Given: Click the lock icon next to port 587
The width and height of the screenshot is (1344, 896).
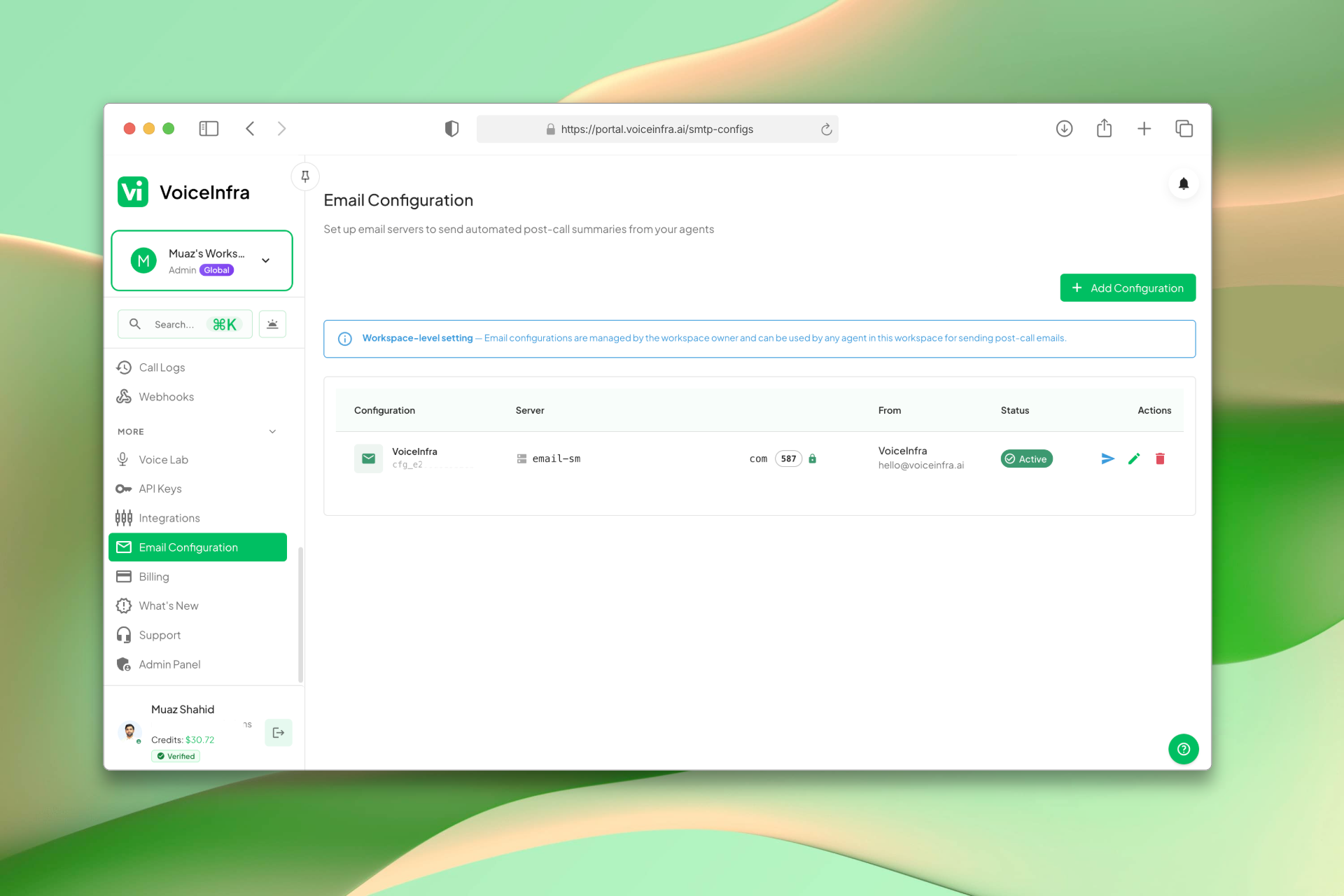Looking at the screenshot, I should tap(812, 458).
